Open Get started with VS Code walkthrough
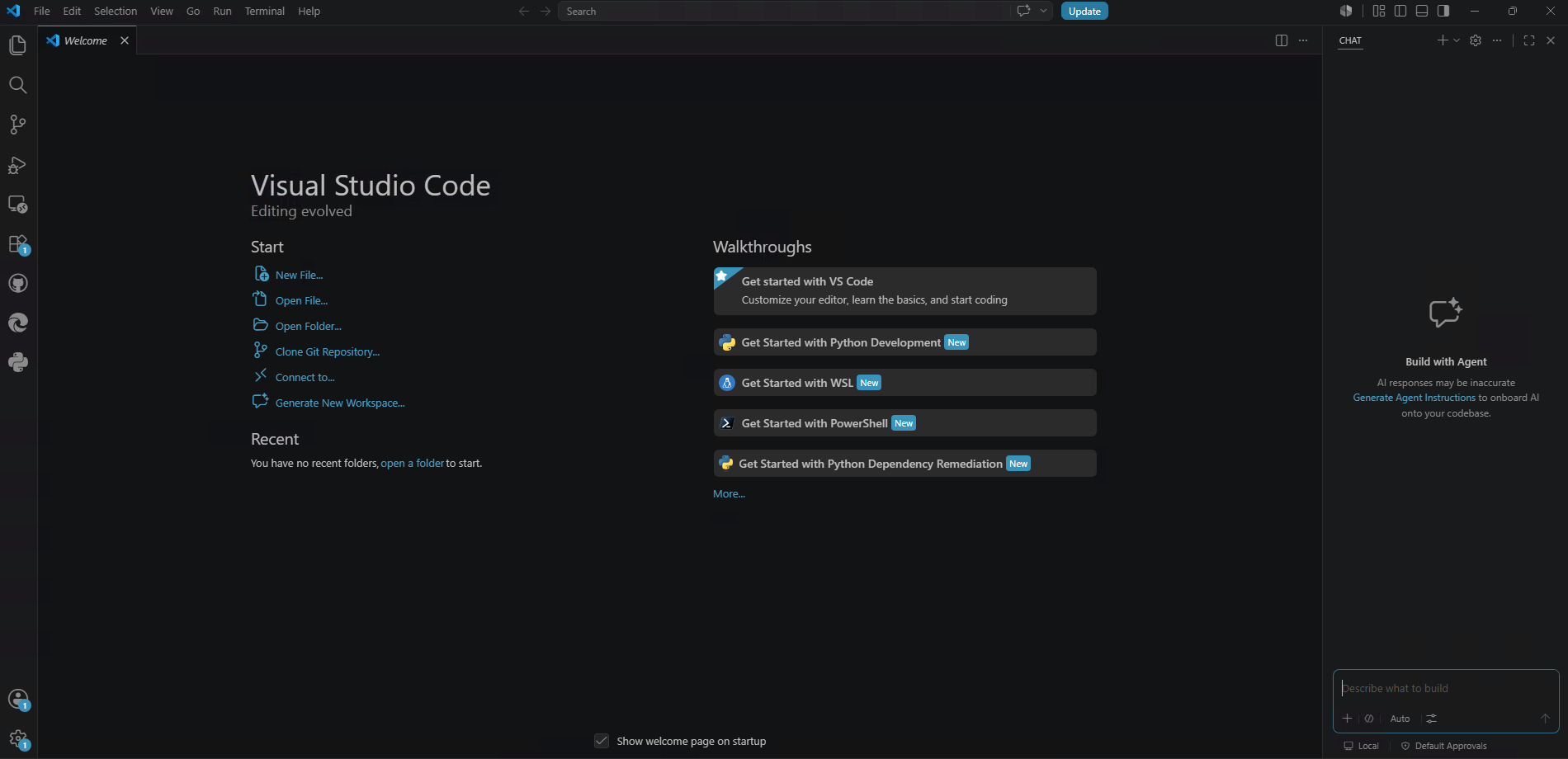This screenshot has width=1568, height=759. click(x=904, y=290)
